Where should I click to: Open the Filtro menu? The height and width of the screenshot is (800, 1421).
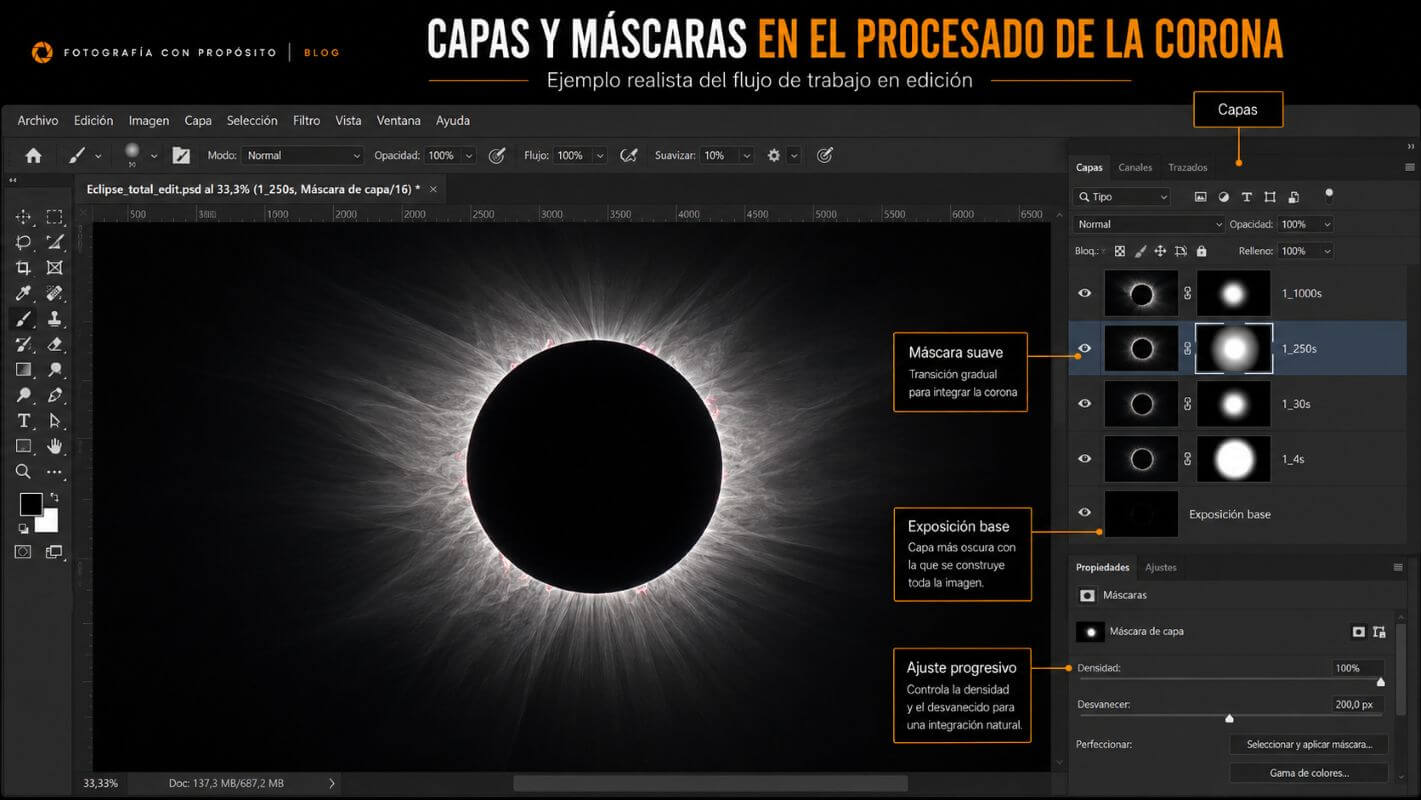pyautogui.click(x=307, y=120)
